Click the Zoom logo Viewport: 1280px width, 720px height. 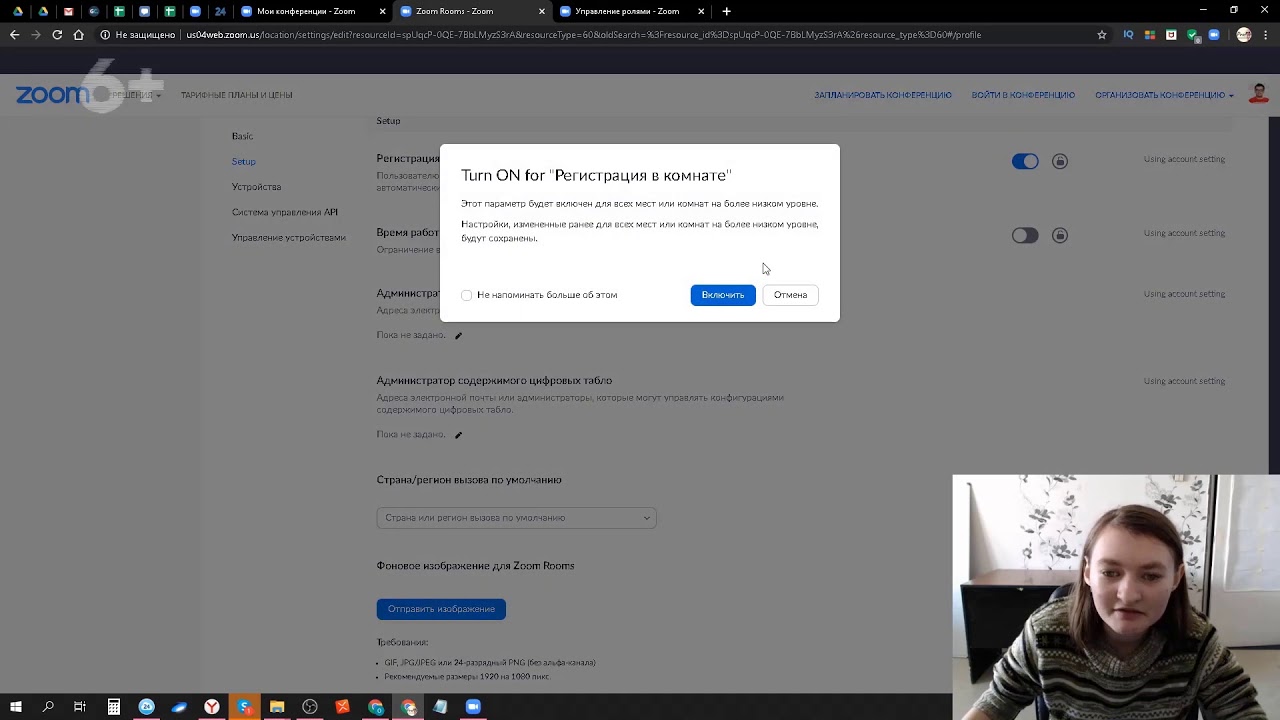click(53, 94)
